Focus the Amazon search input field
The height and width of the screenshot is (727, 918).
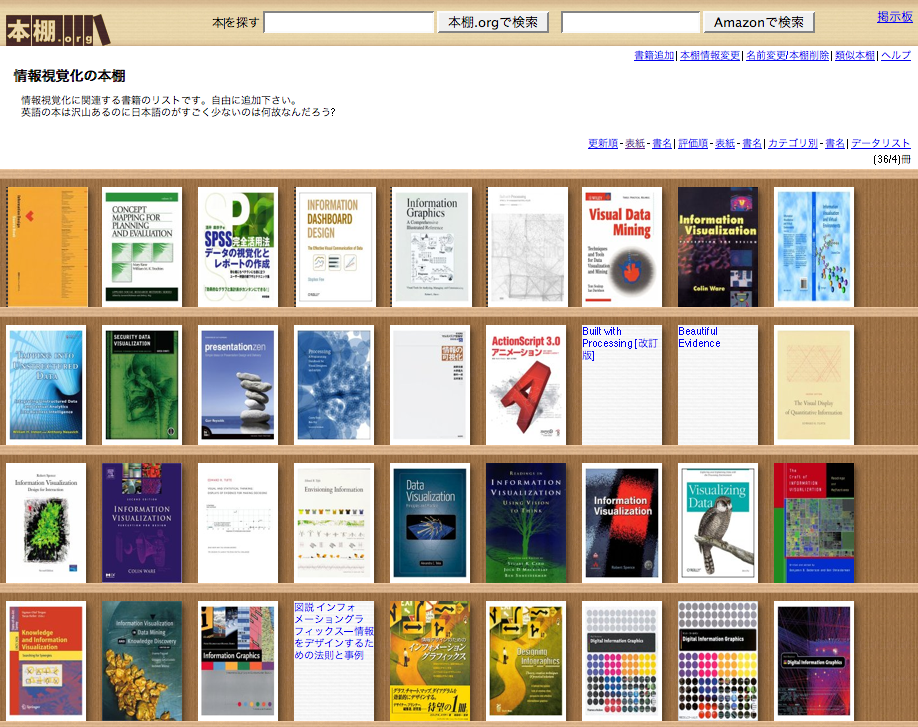631,22
